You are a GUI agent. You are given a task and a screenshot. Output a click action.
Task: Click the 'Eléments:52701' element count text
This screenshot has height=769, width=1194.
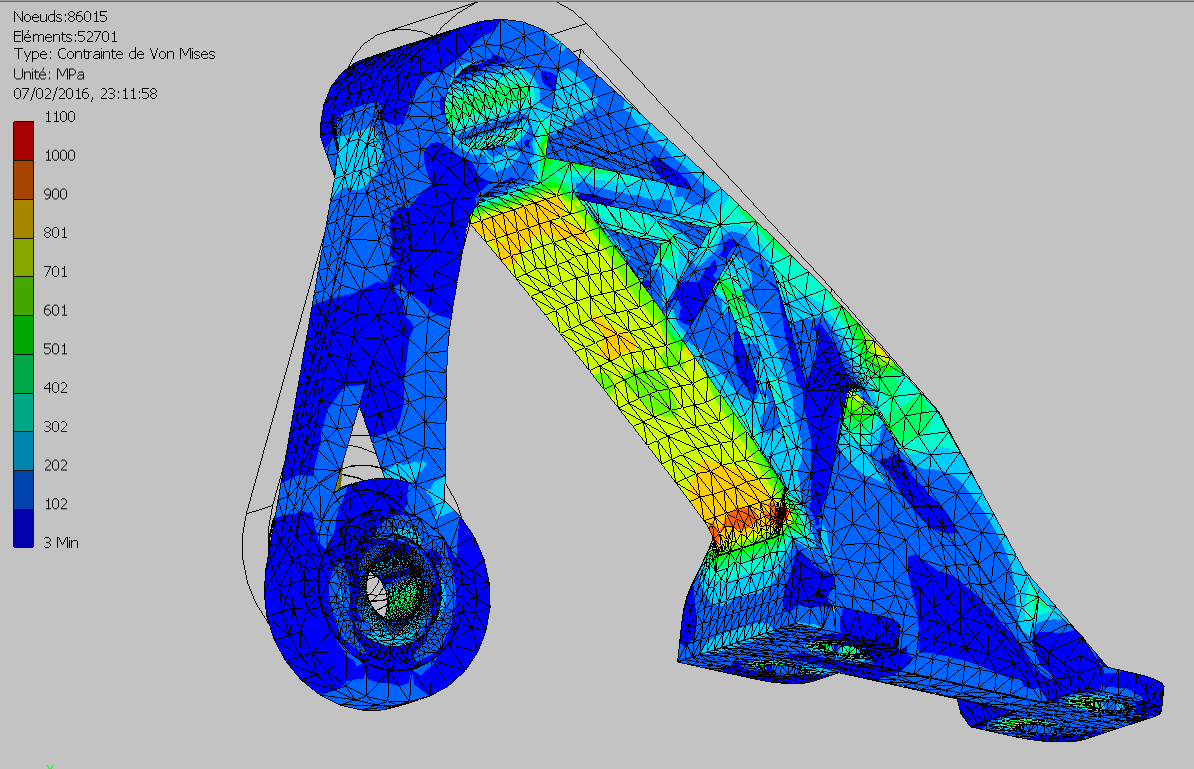[65, 37]
